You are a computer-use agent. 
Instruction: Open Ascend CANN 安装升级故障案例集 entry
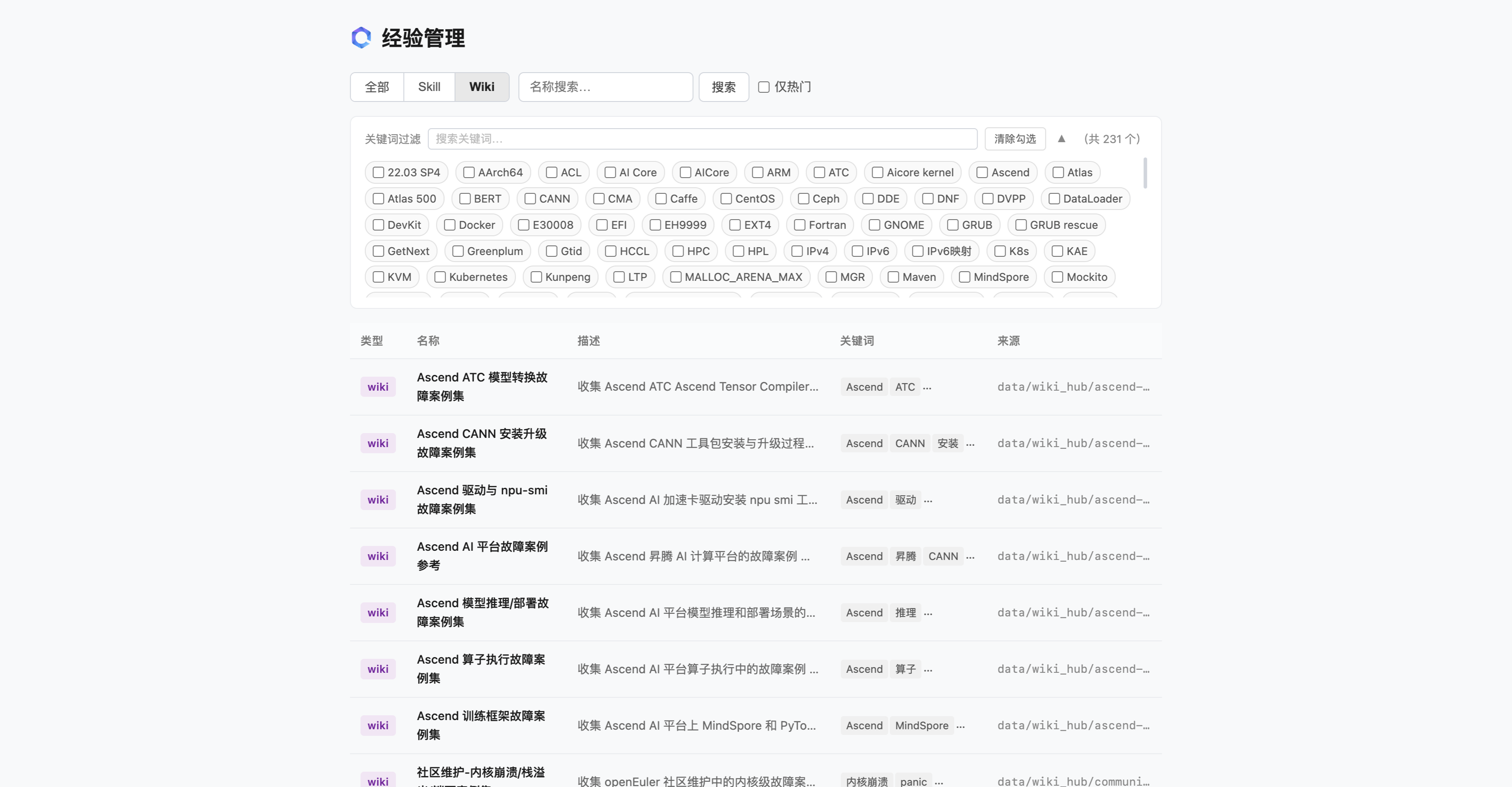click(x=482, y=443)
